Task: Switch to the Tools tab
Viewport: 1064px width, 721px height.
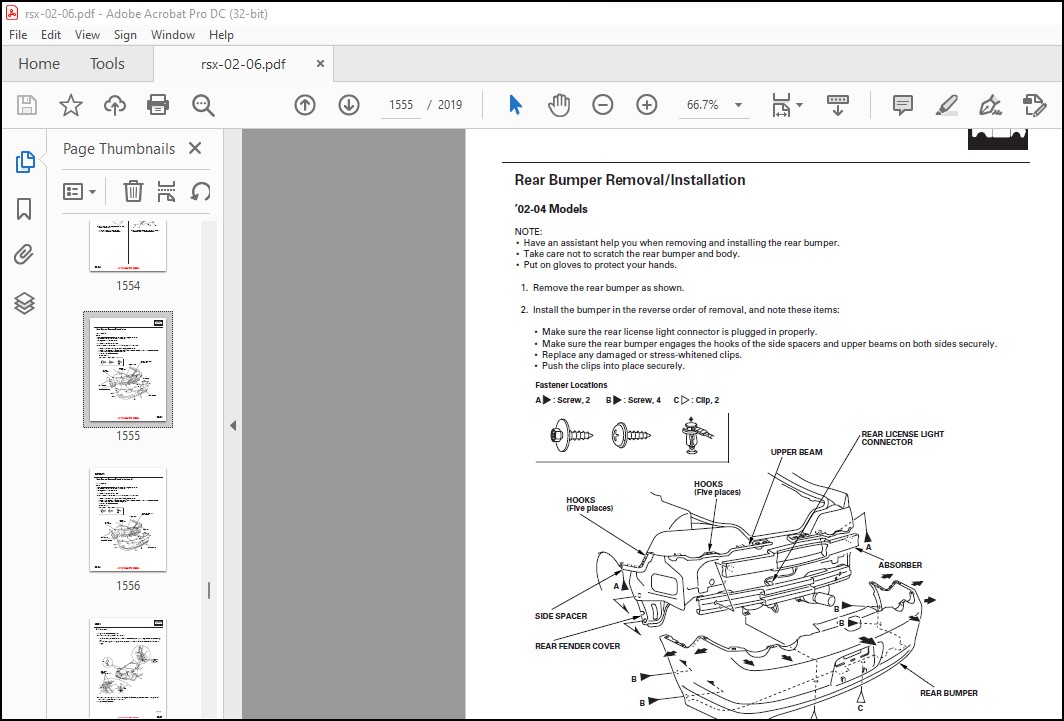Action: tap(107, 64)
